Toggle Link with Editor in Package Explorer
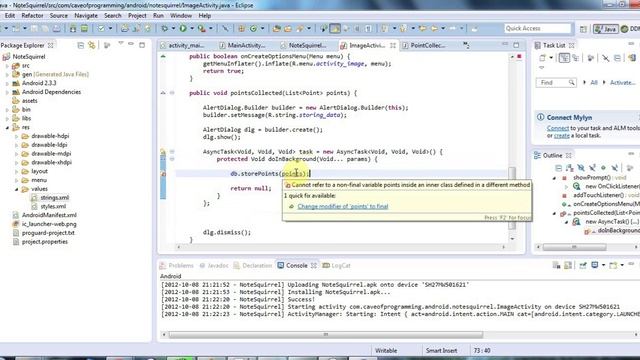Viewport: 640px width, 360px height. point(92,45)
